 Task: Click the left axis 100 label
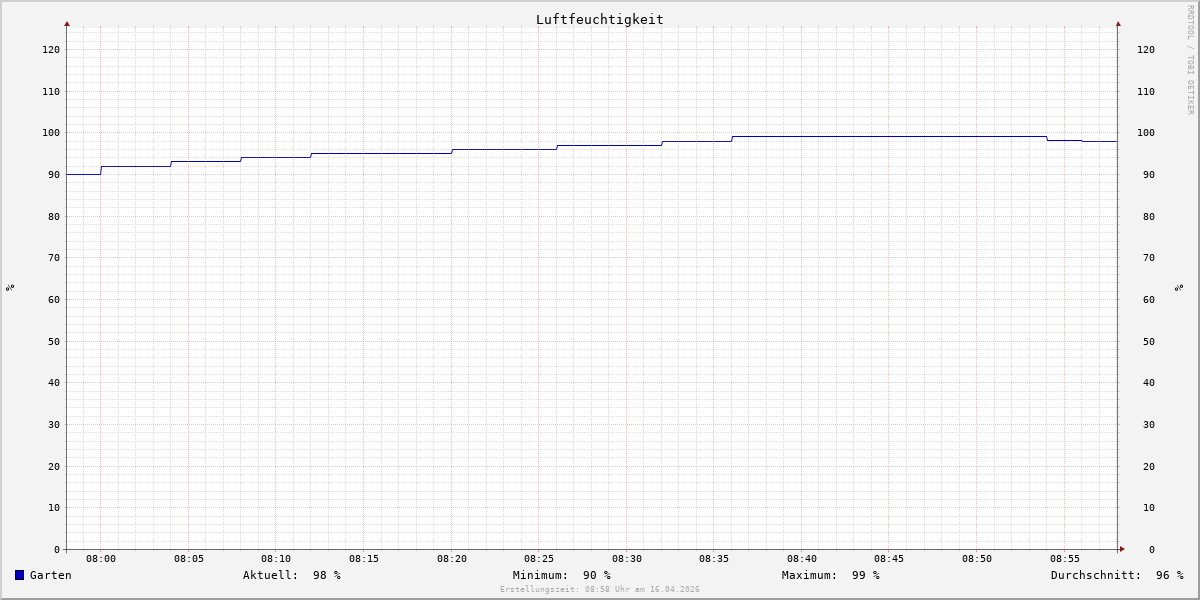click(51, 133)
